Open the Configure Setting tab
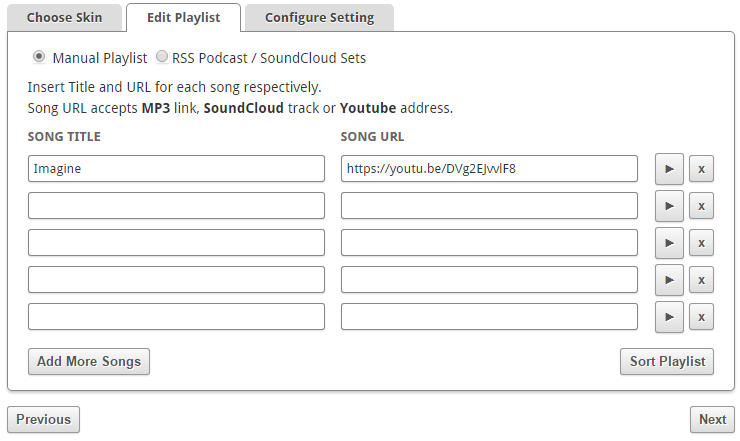 [319, 18]
